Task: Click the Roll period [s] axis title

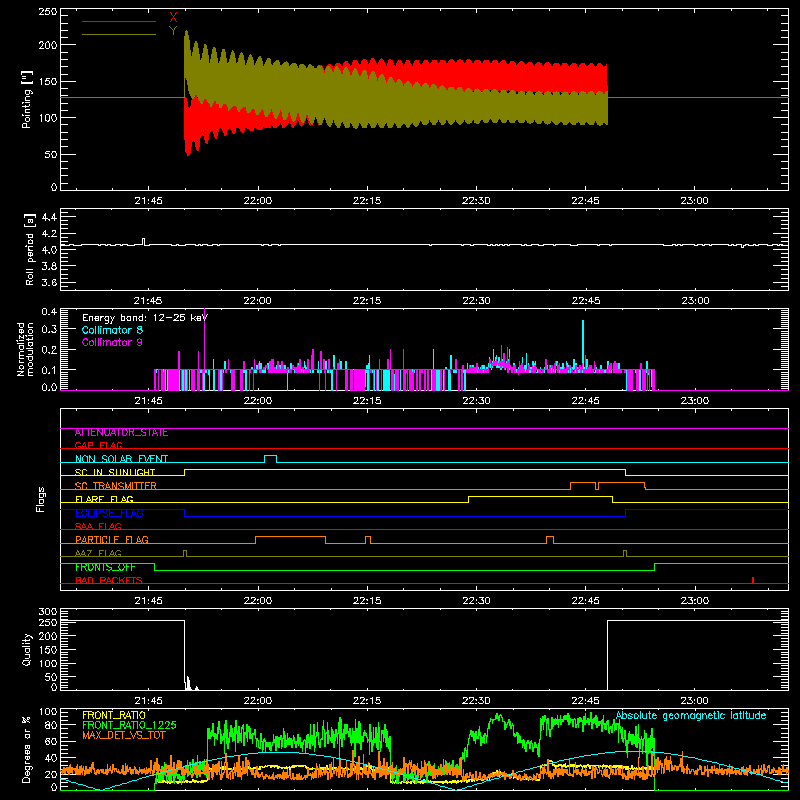Action: (x=30, y=249)
